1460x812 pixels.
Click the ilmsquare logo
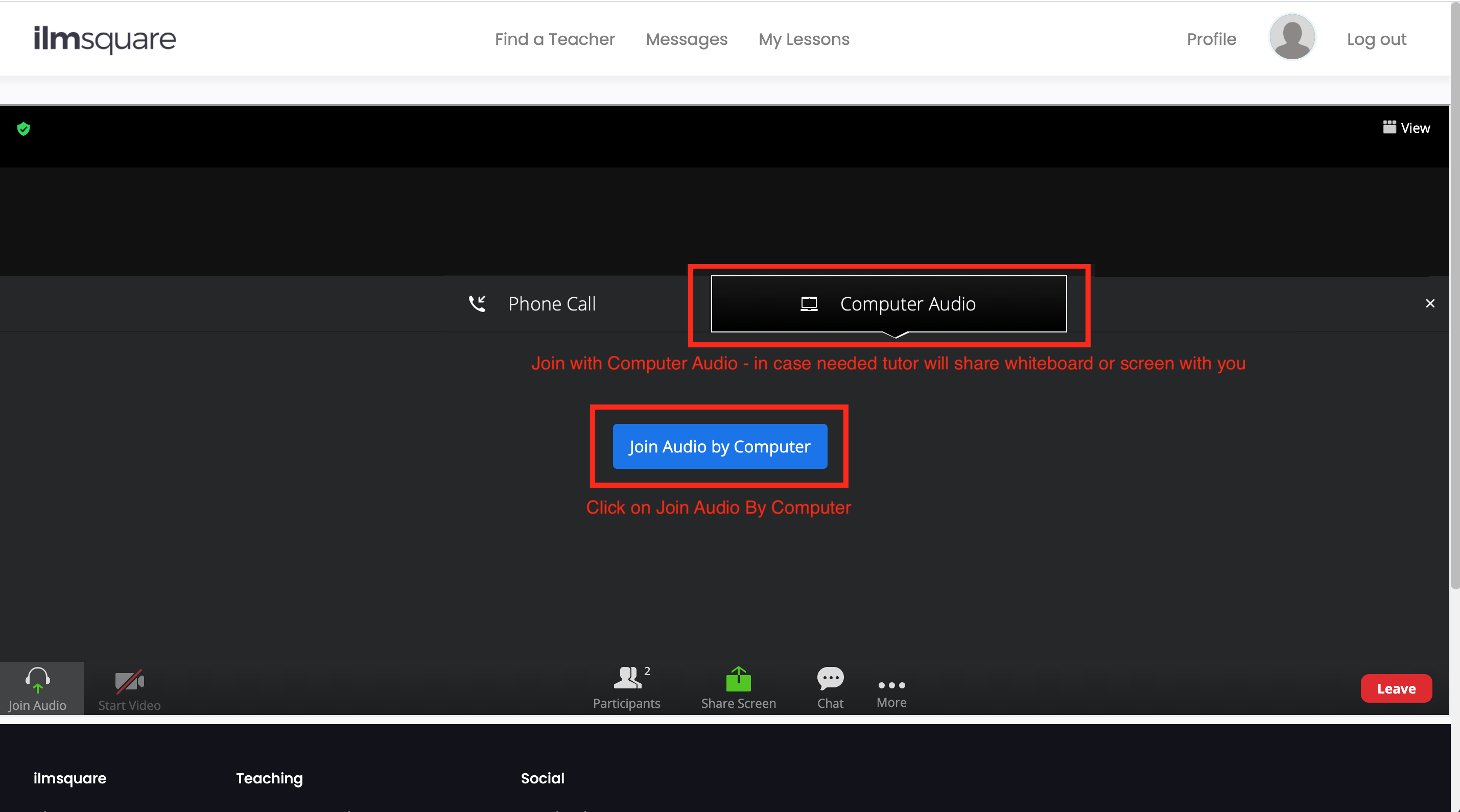pyautogui.click(x=105, y=39)
